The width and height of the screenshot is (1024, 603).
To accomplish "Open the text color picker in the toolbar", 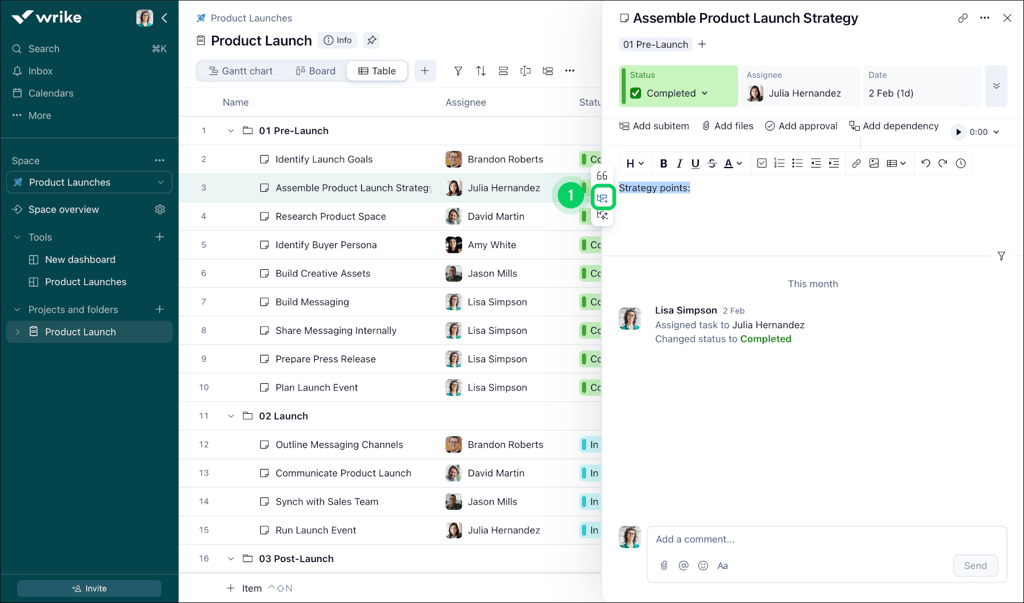I will [731, 163].
